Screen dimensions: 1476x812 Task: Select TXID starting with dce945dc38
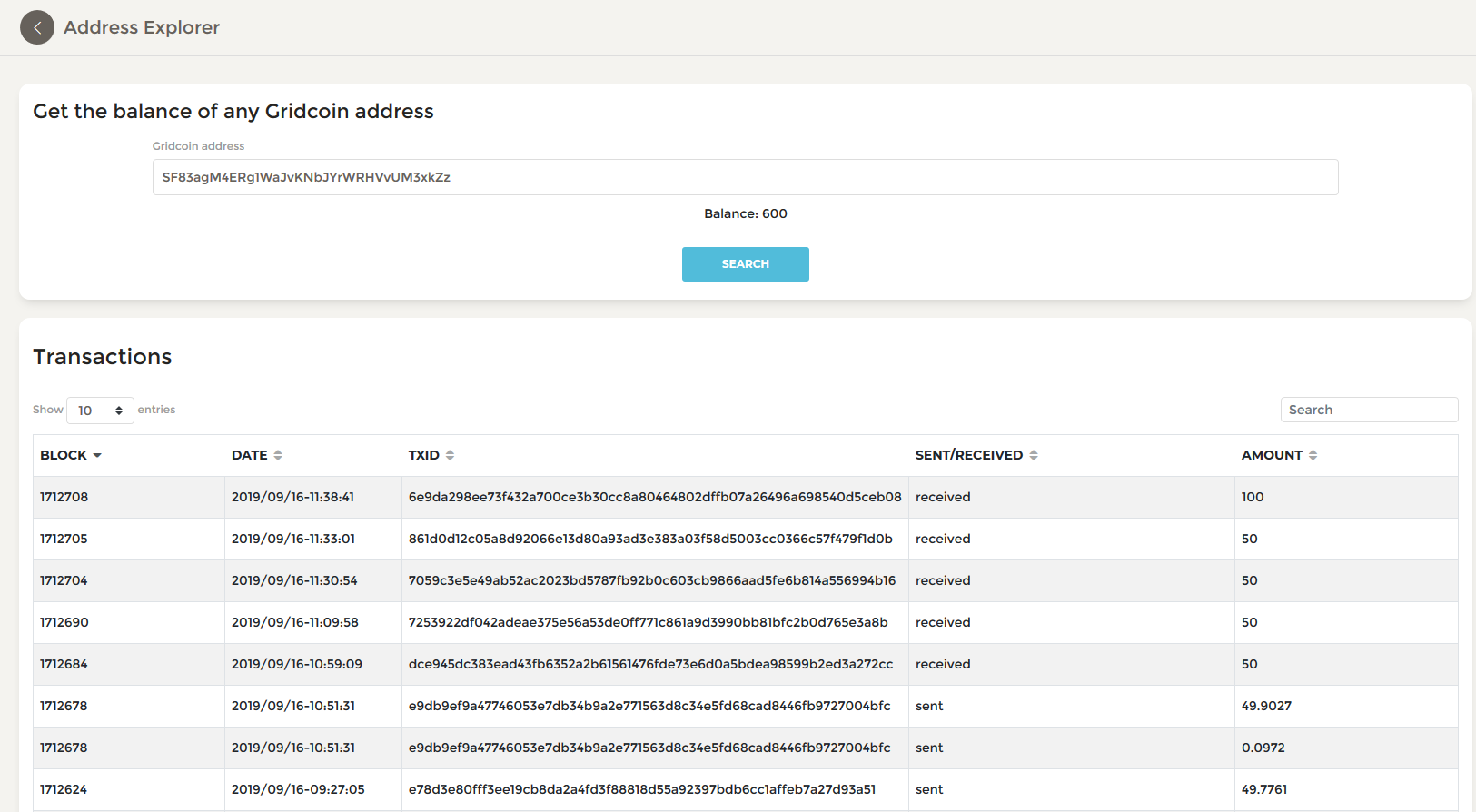point(651,664)
